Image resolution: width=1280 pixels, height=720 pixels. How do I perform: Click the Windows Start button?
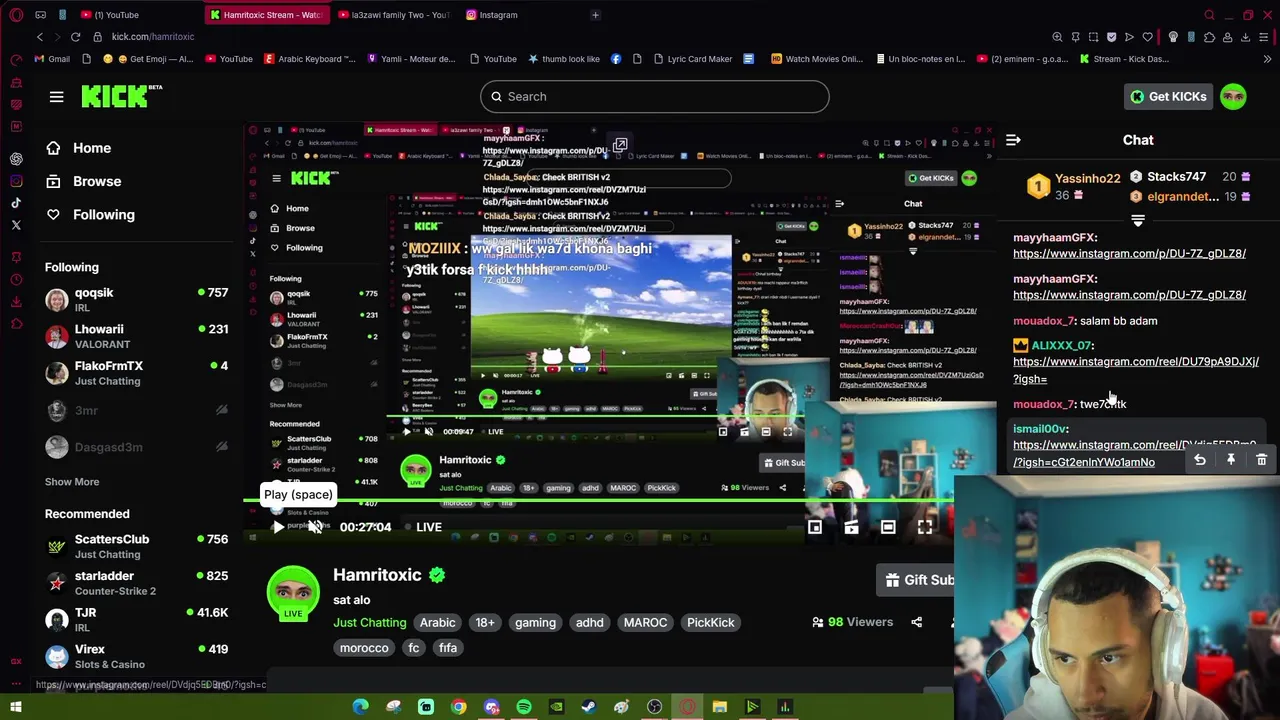point(16,707)
